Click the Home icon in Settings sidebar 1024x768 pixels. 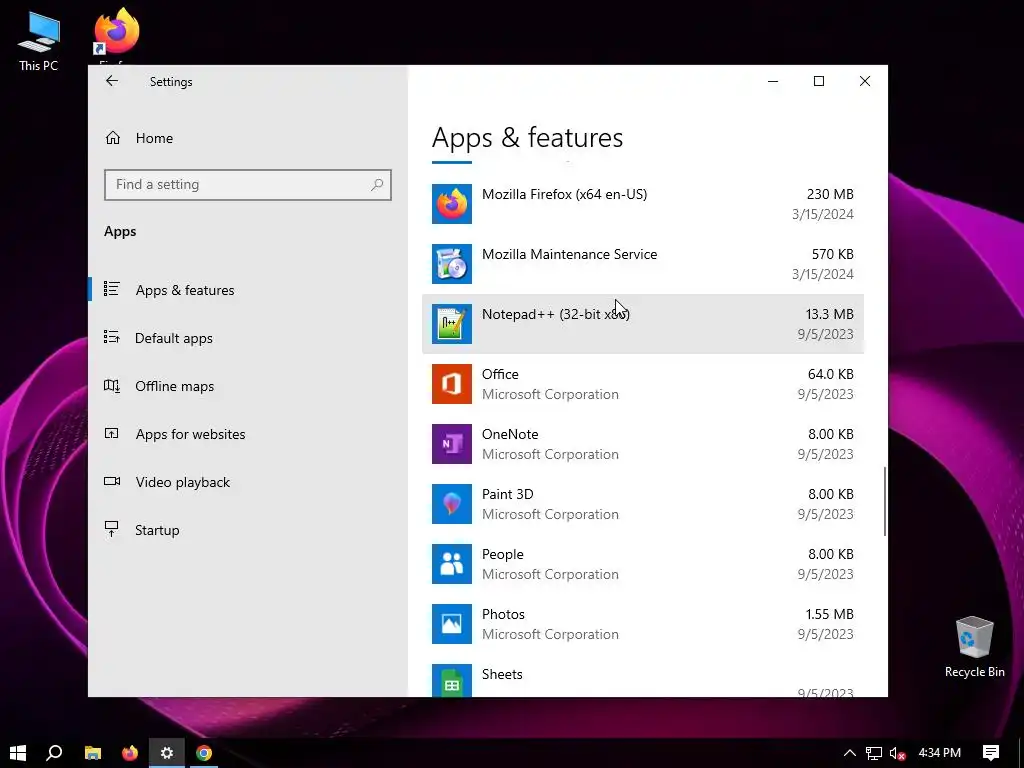coord(112,138)
